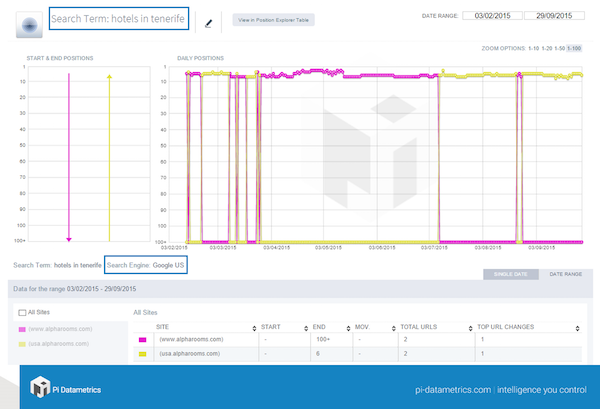The image size is (600, 409).
Task: Select zoom option 1-100
Action: click(574, 48)
